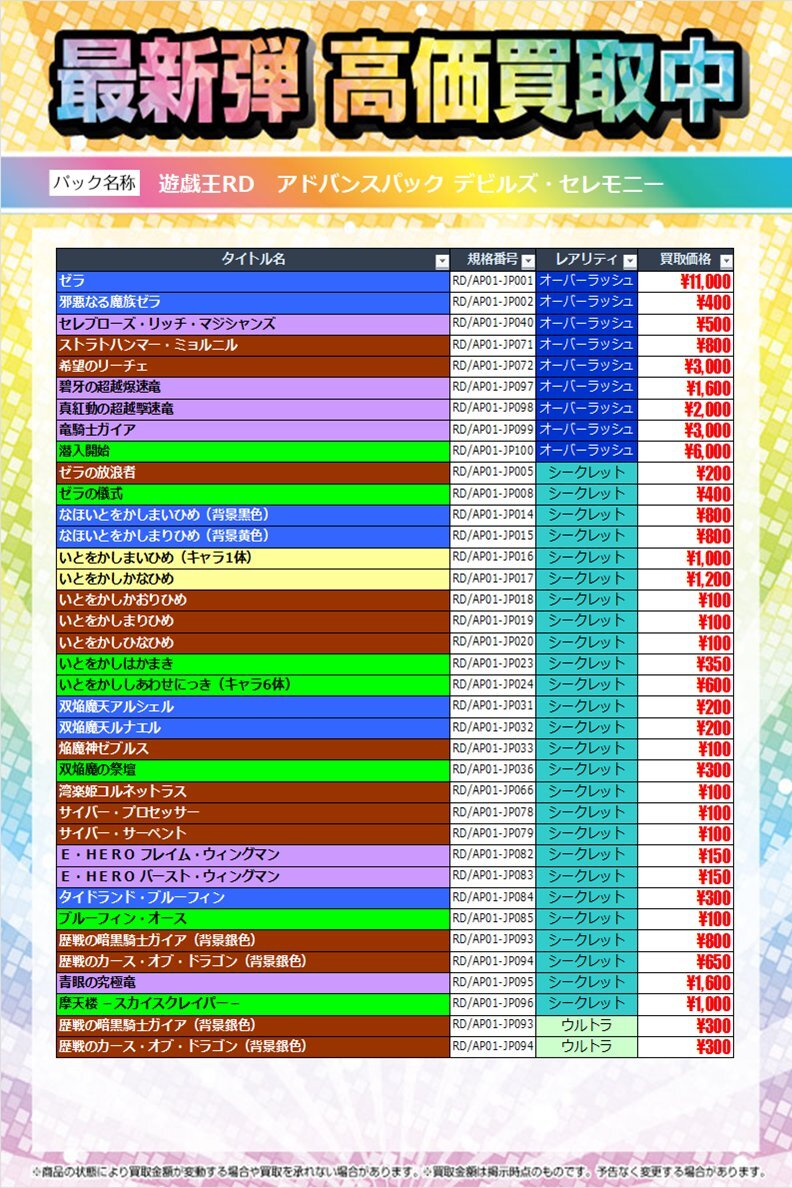Select the ¥350 price cell
The width and height of the screenshot is (792, 1188).
click(686, 664)
